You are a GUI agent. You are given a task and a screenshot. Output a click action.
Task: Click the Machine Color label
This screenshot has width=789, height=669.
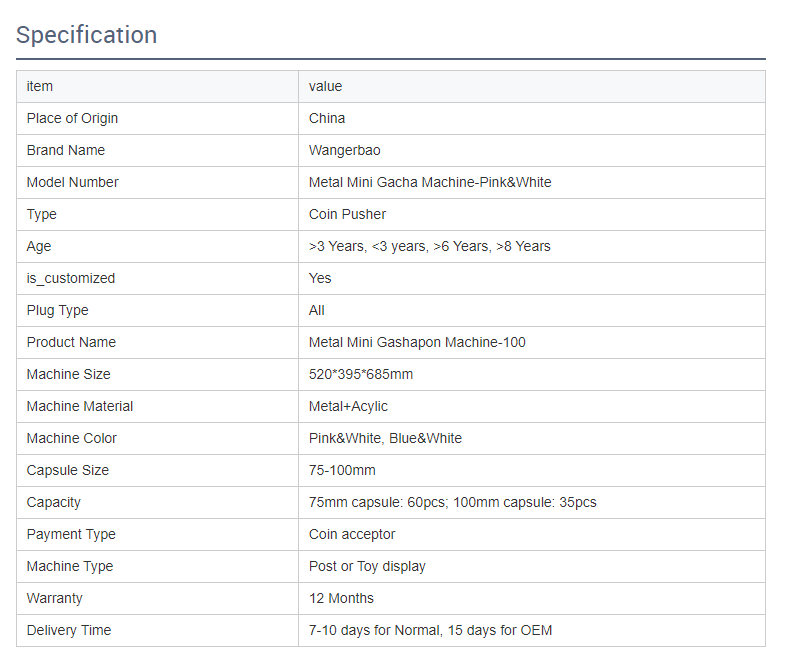[71, 438]
